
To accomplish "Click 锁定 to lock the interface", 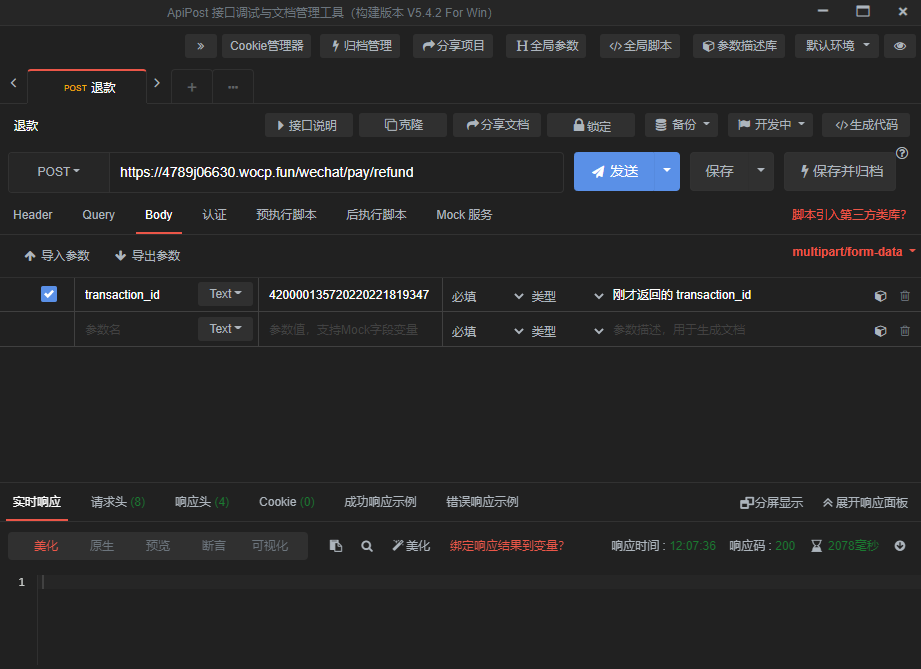I will pyautogui.click(x=591, y=125).
